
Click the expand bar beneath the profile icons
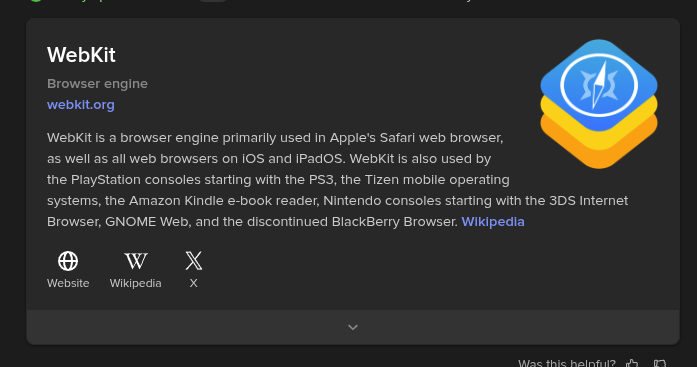[353, 327]
